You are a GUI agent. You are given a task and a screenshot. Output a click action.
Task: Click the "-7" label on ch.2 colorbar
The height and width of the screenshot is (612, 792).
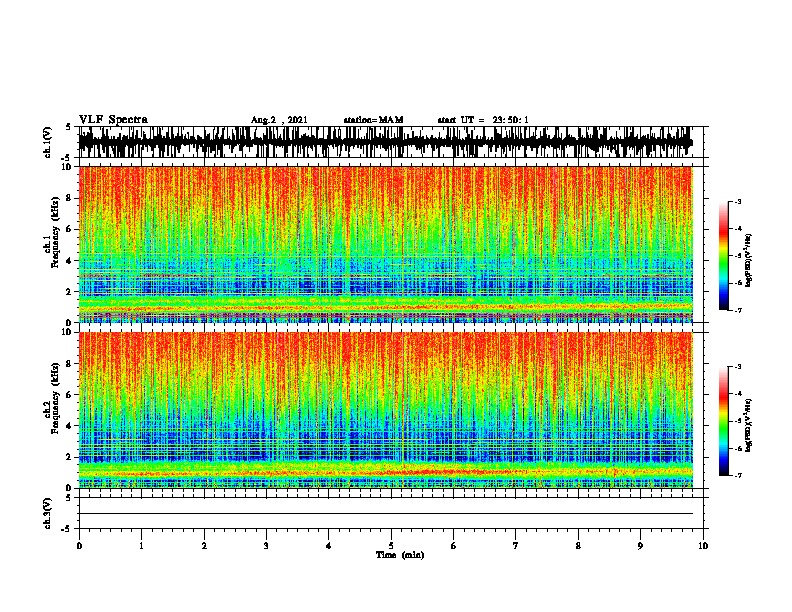click(738, 476)
